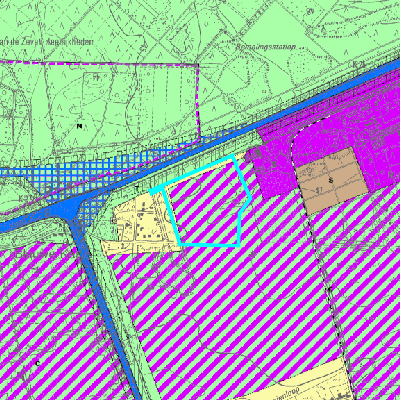Click the C label in striped zone
Viewport: 400px width, 400px height.
[37, 363]
